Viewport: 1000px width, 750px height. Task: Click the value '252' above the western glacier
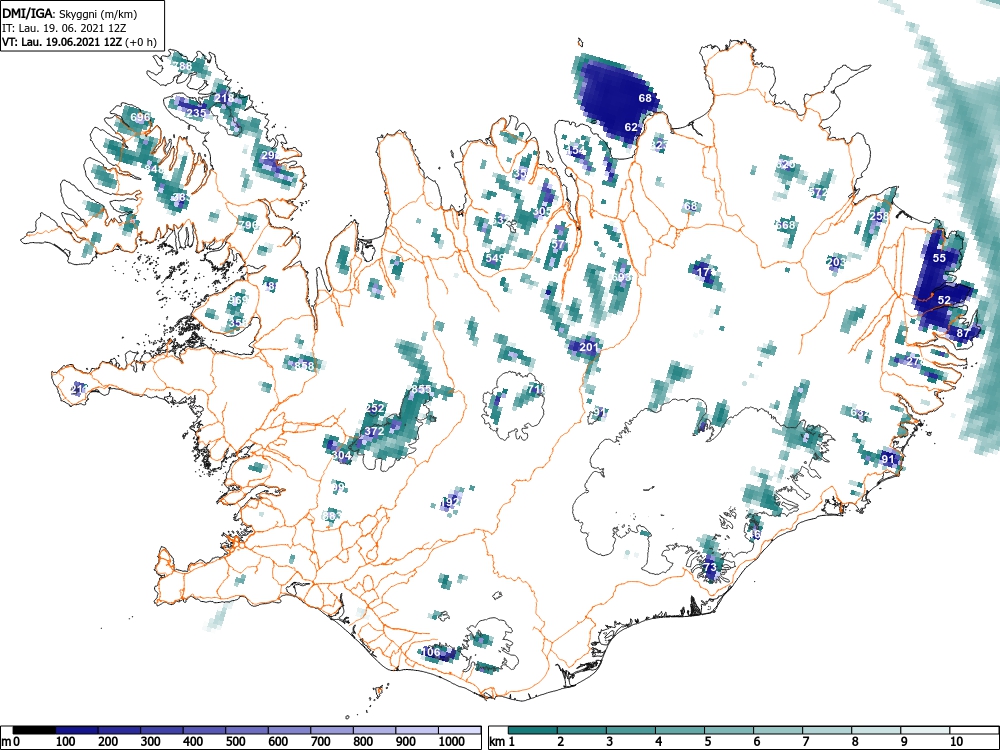[x=376, y=408]
